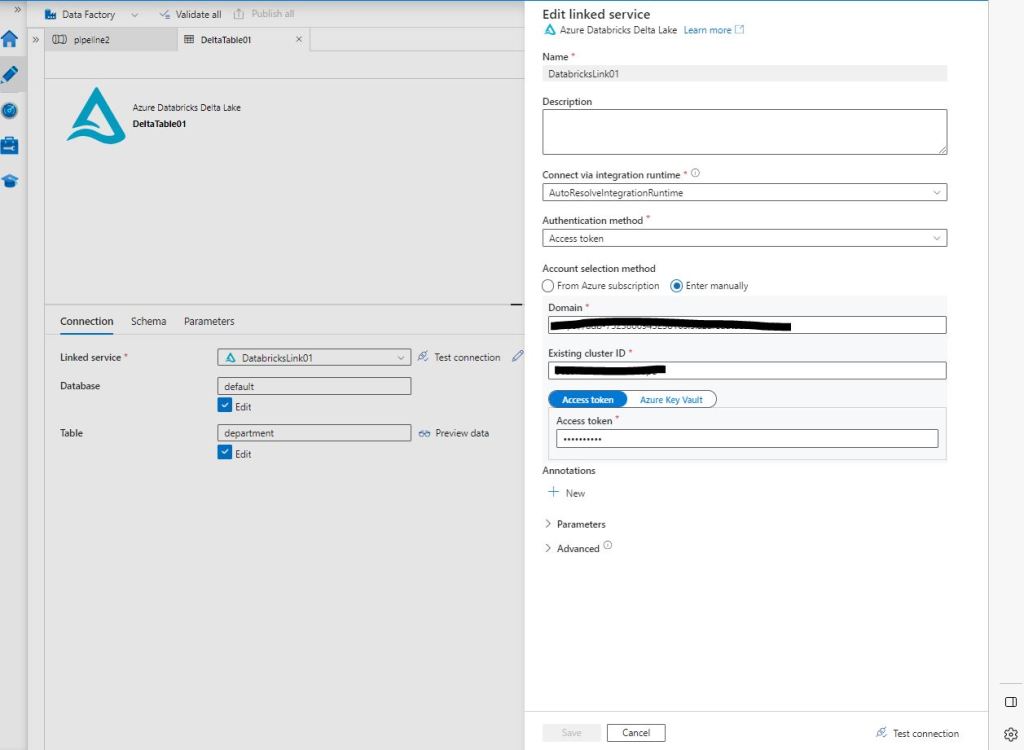Image resolution: width=1024 pixels, height=750 pixels.
Task: Open the Manage toolbox icon in sidebar
Action: [10, 146]
